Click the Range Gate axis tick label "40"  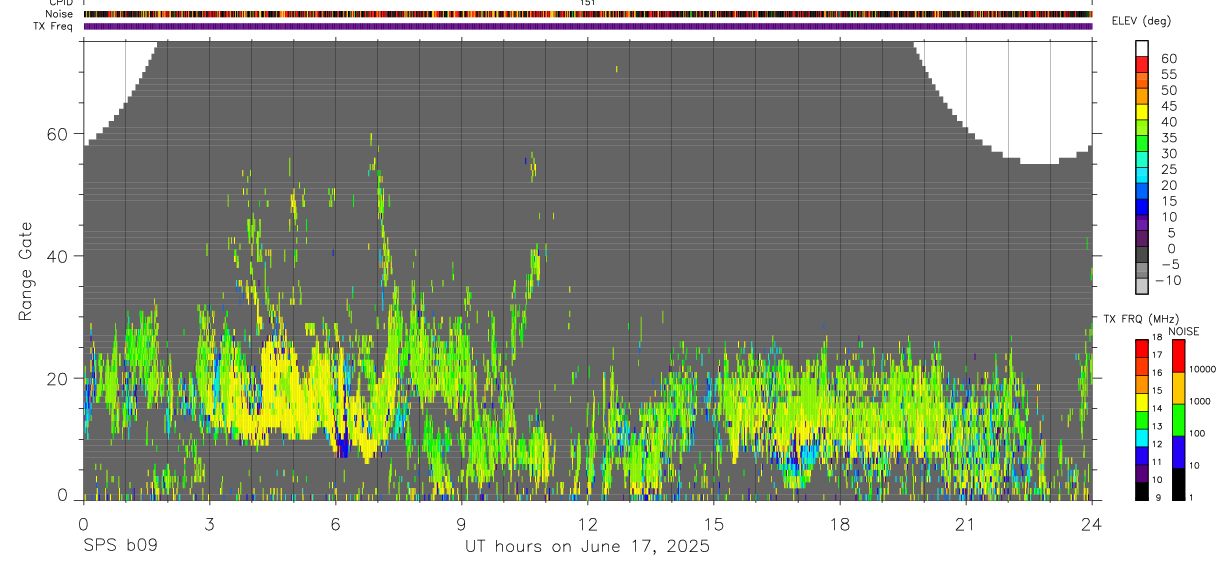click(59, 256)
